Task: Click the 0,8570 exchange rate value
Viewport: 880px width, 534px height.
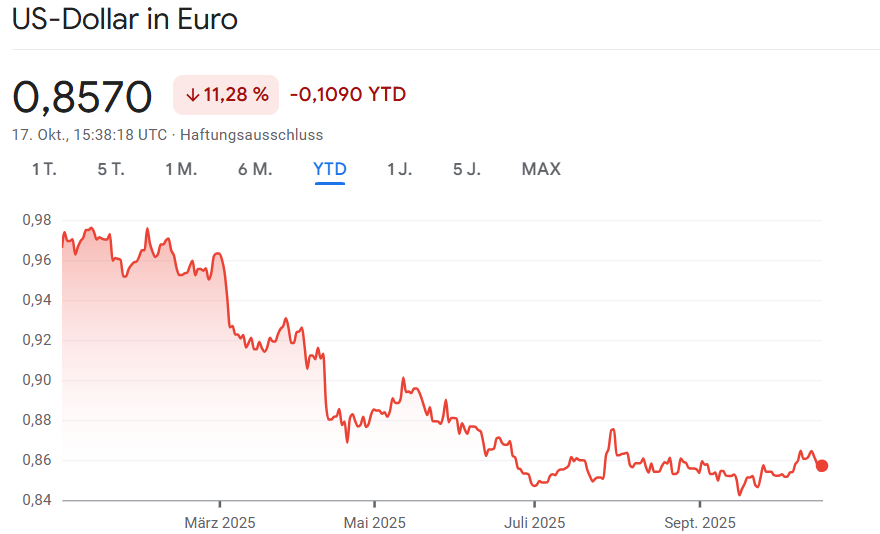Action: pos(82,96)
